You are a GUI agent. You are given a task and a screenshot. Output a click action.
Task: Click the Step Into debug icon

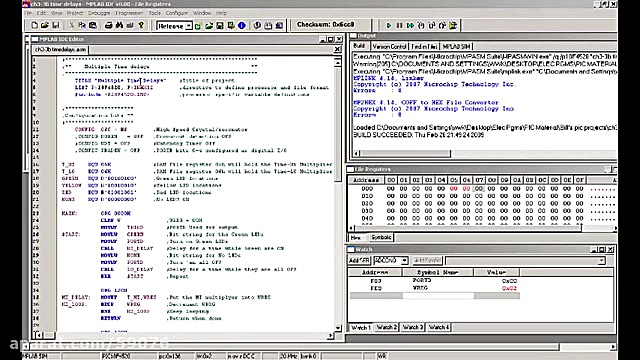point(421,25)
